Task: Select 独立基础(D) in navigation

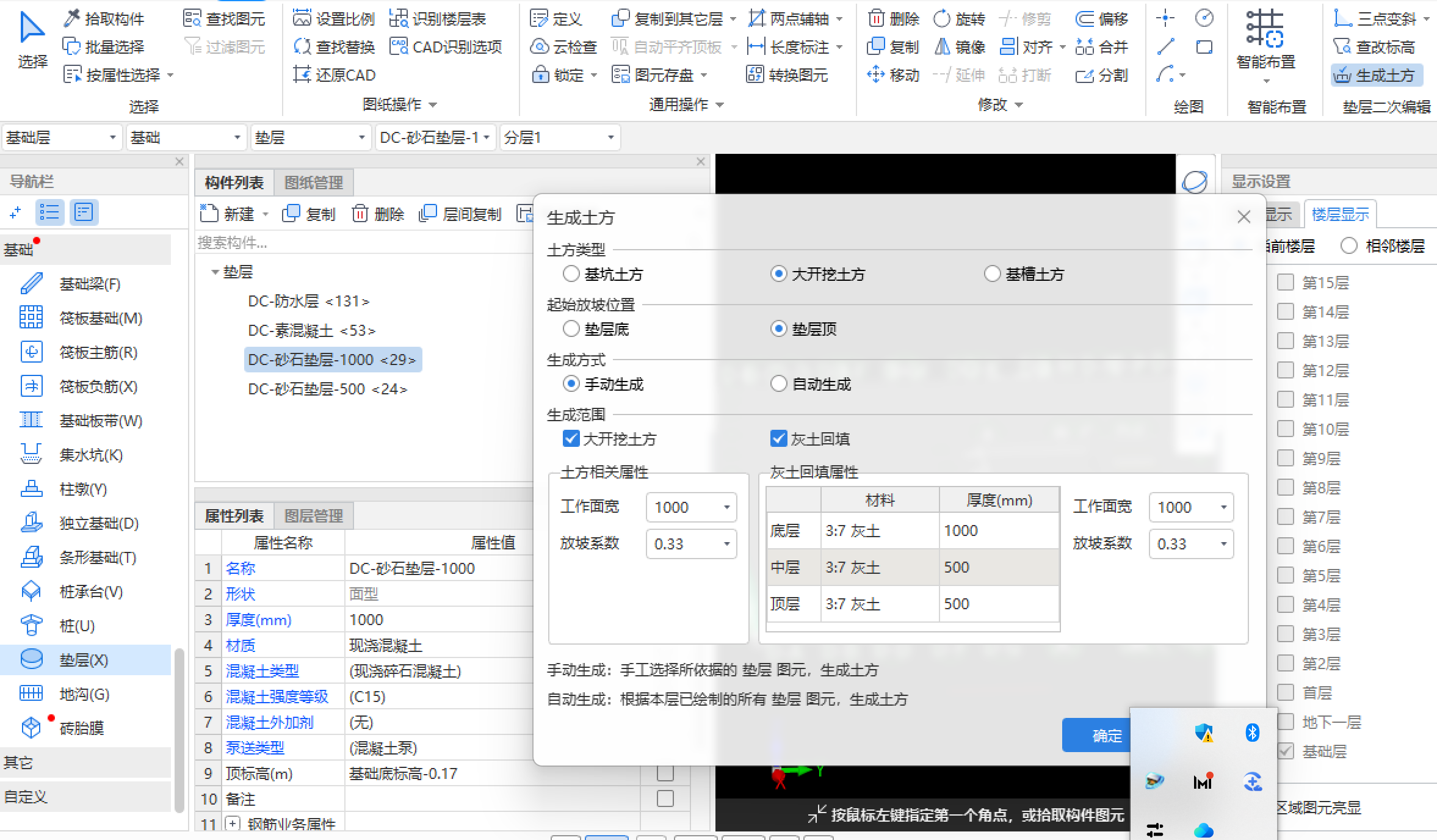Action: tap(85, 523)
